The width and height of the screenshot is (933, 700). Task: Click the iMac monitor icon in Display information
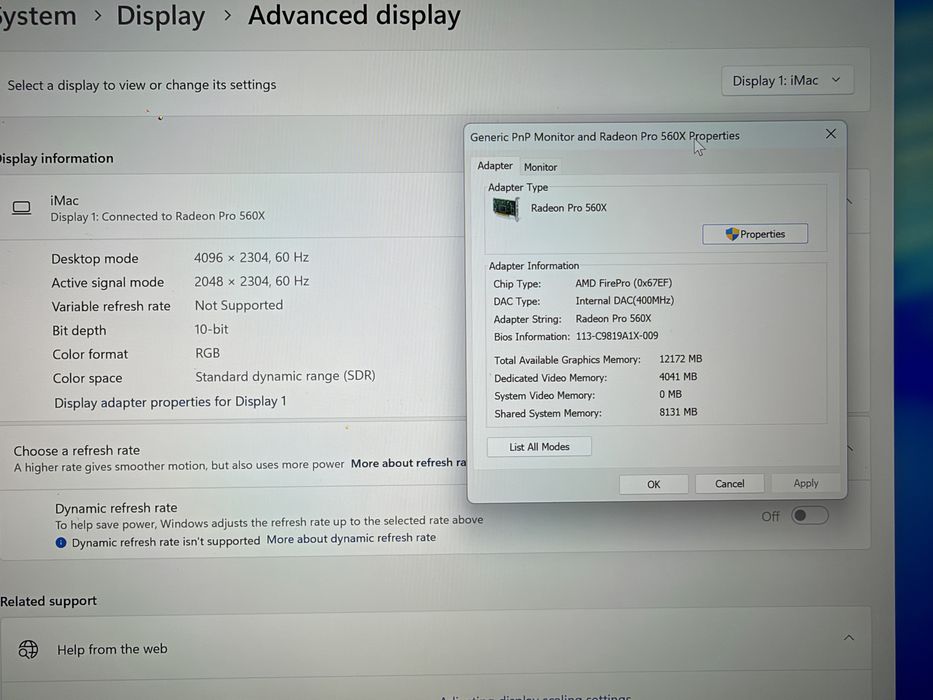pyautogui.click(x=22, y=208)
